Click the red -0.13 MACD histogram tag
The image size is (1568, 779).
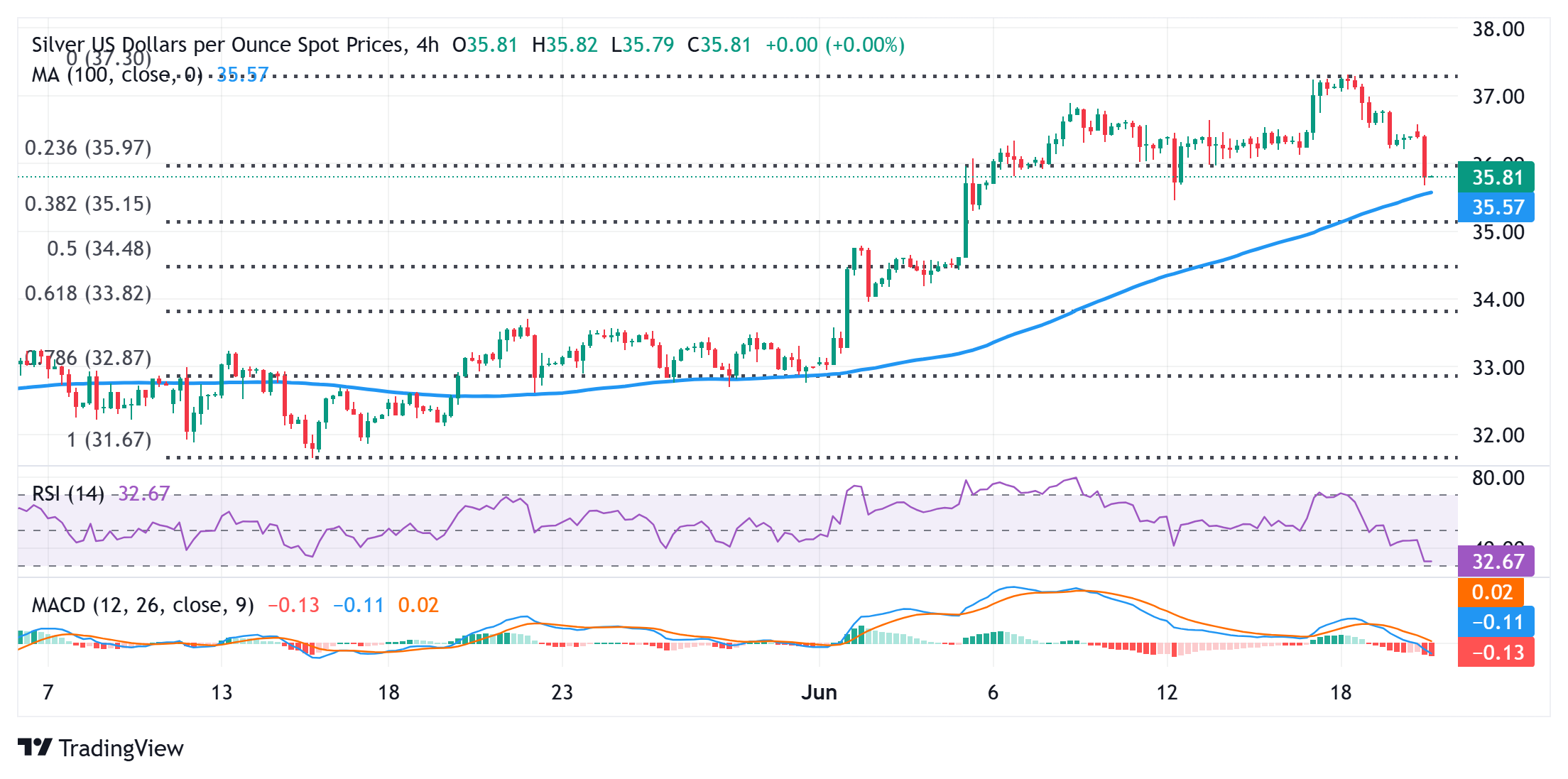click(1496, 653)
